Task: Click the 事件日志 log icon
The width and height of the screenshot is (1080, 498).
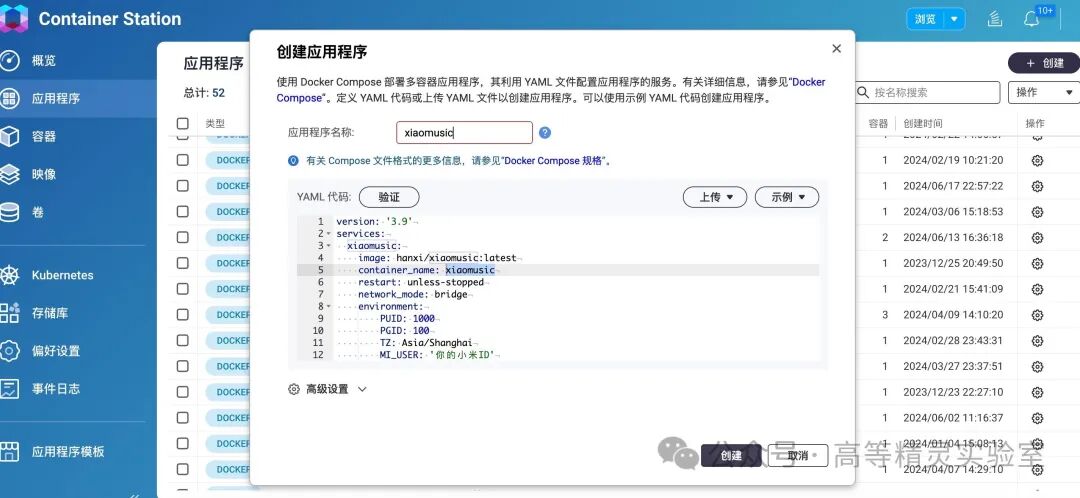Action: click(x=10, y=388)
